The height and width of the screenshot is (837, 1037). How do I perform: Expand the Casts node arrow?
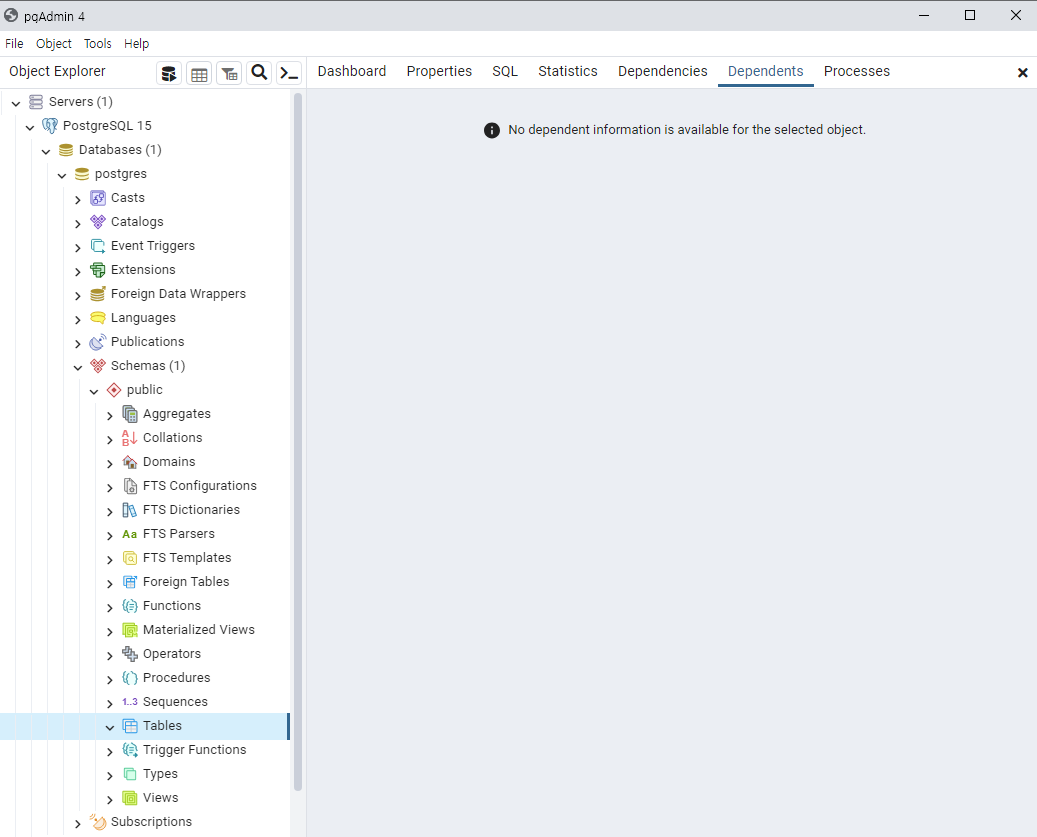point(78,199)
